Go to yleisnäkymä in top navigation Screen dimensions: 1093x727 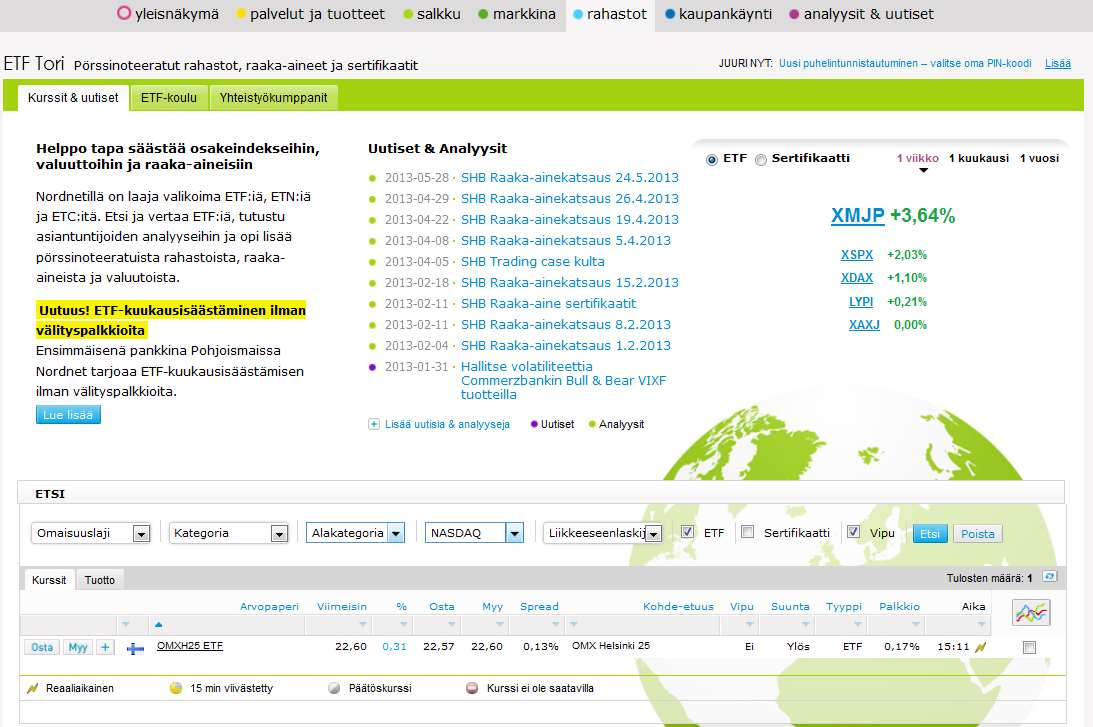[168, 14]
